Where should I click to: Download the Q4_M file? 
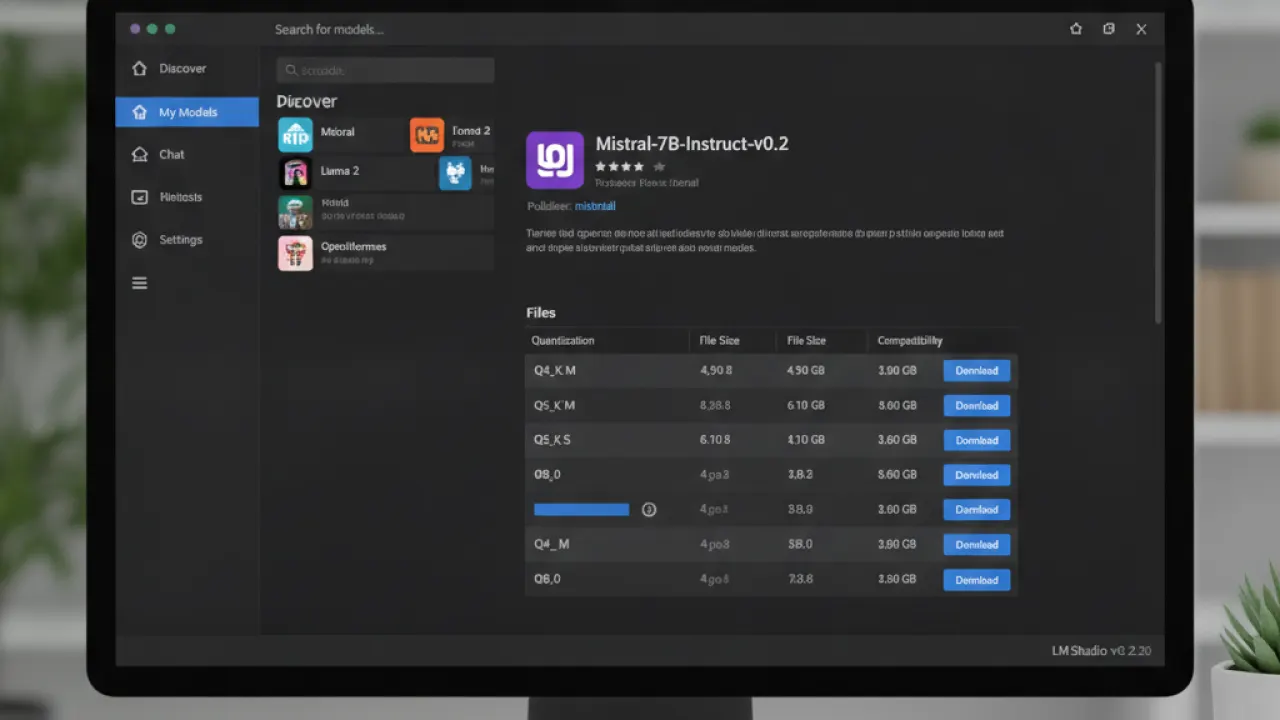(x=977, y=545)
